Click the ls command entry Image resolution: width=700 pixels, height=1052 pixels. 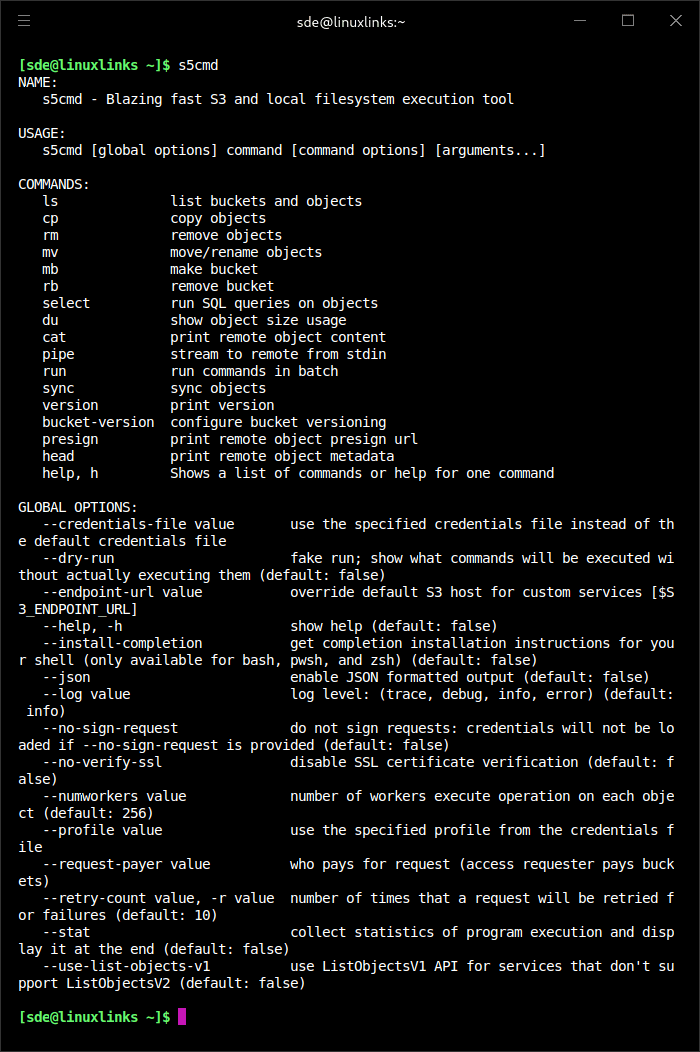pos(50,201)
